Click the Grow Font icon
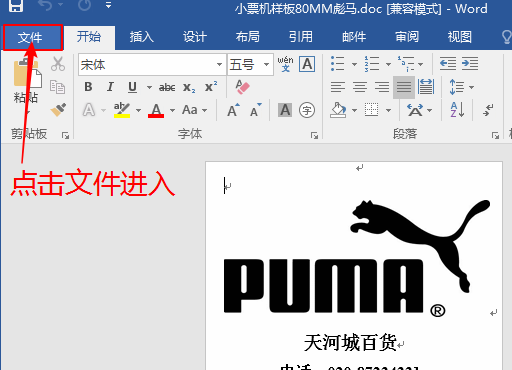Viewport: 512px width, 370px height. point(233,110)
